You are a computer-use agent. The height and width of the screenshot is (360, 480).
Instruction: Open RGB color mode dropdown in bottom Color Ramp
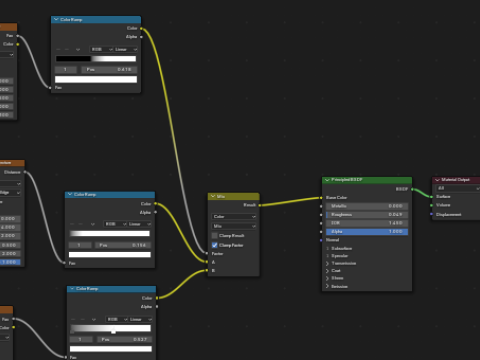(117, 319)
